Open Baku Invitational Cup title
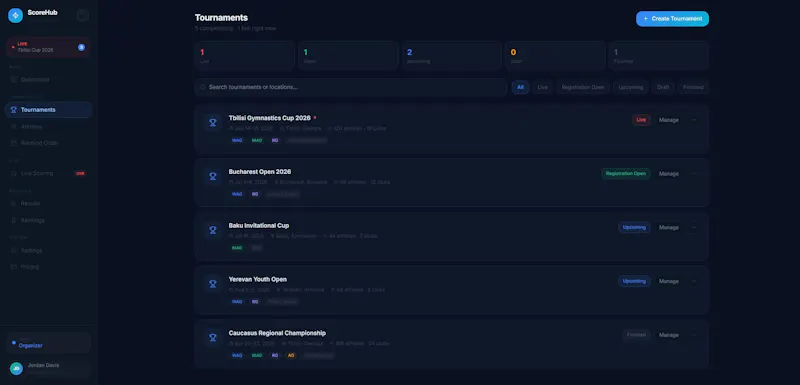Image resolution: width=800 pixels, height=385 pixels. click(259, 225)
